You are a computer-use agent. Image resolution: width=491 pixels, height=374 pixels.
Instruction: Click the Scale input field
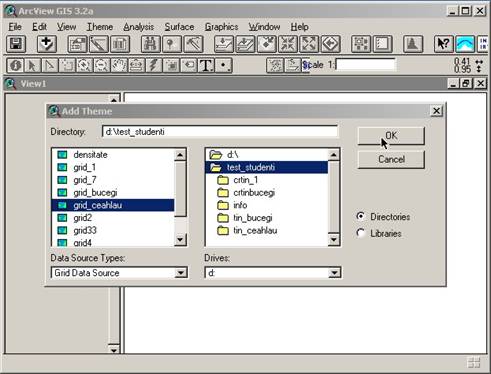(x=366, y=64)
